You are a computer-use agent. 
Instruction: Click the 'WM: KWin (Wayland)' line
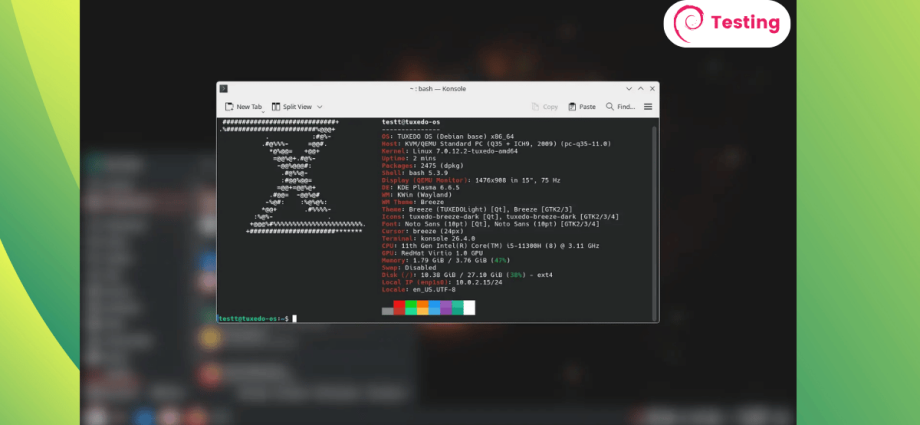(x=417, y=195)
